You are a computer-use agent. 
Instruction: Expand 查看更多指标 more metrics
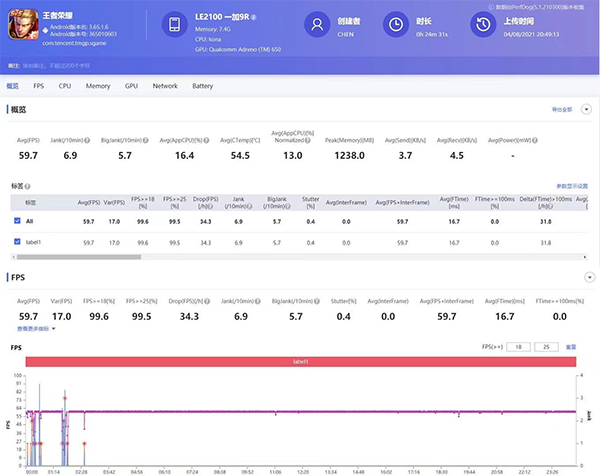point(33,327)
